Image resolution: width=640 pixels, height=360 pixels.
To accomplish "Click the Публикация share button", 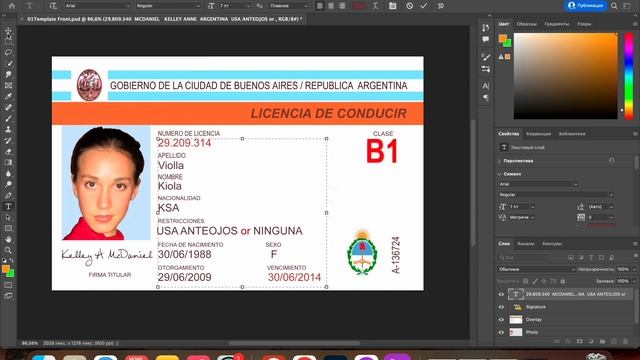I will coord(585,6).
